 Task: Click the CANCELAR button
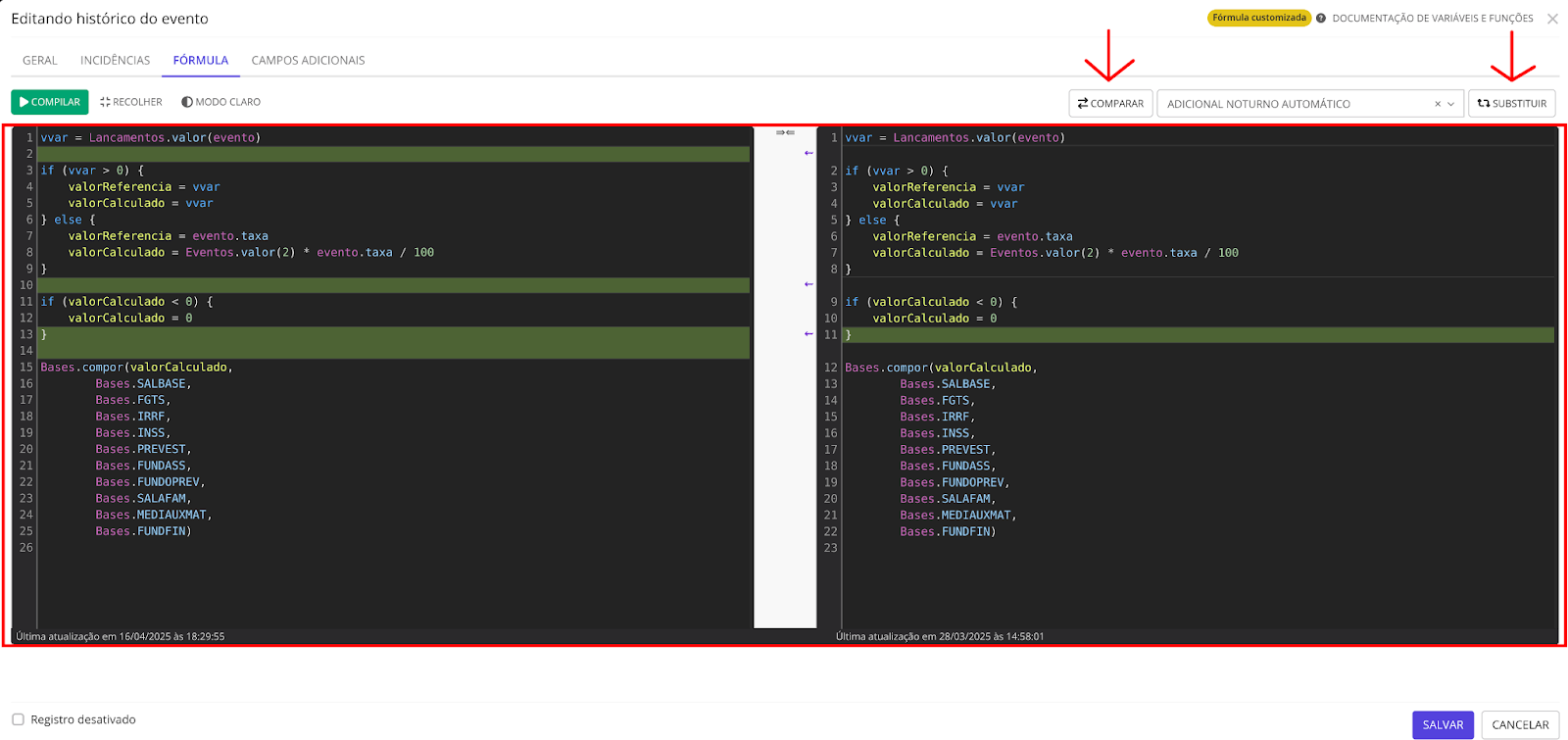1520,725
